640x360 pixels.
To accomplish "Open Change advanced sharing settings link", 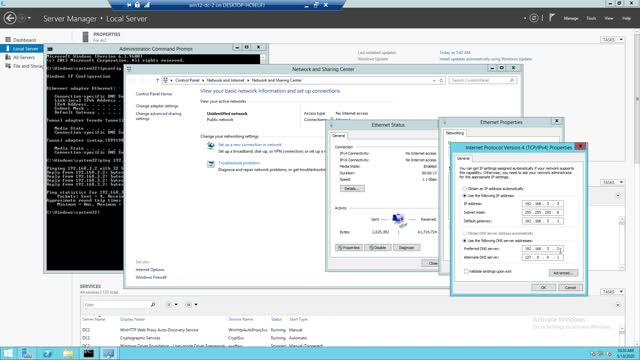I will point(158,116).
